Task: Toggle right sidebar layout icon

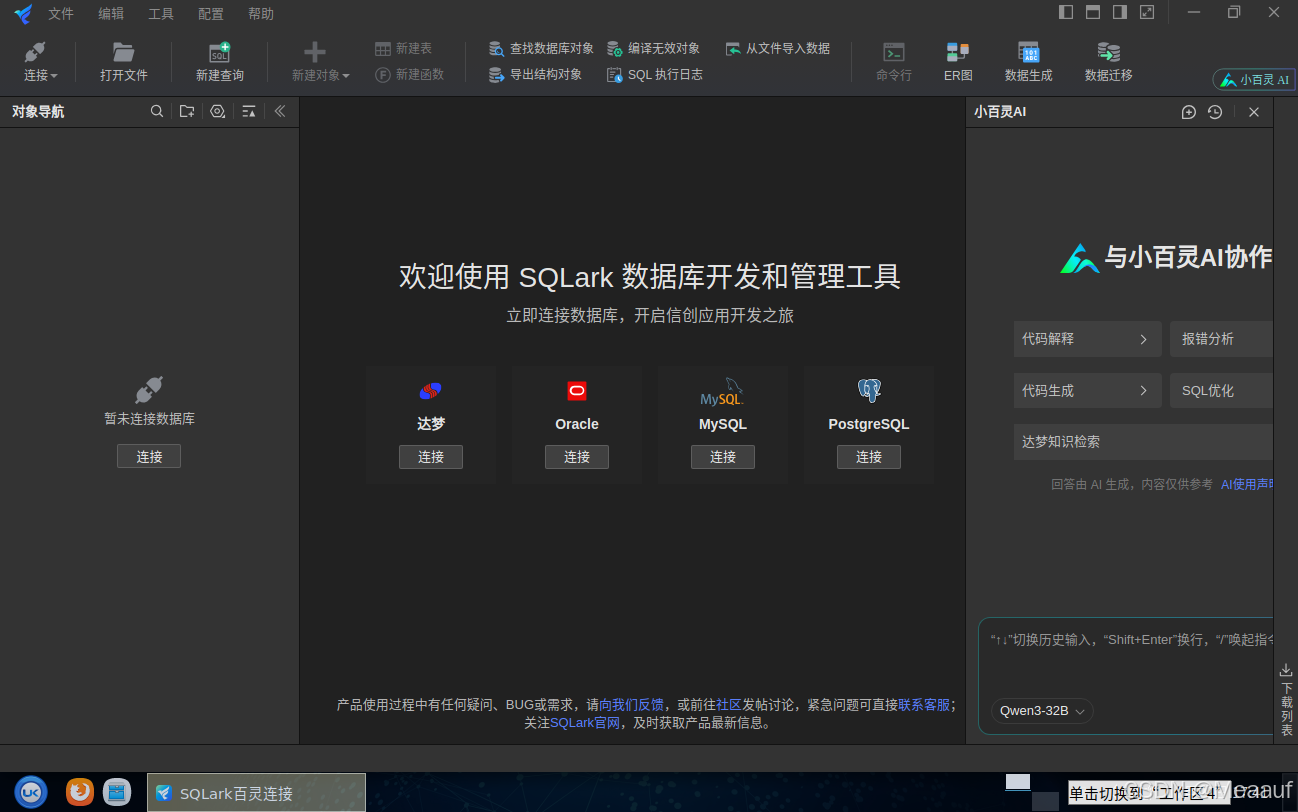Action: pos(1120,12)
